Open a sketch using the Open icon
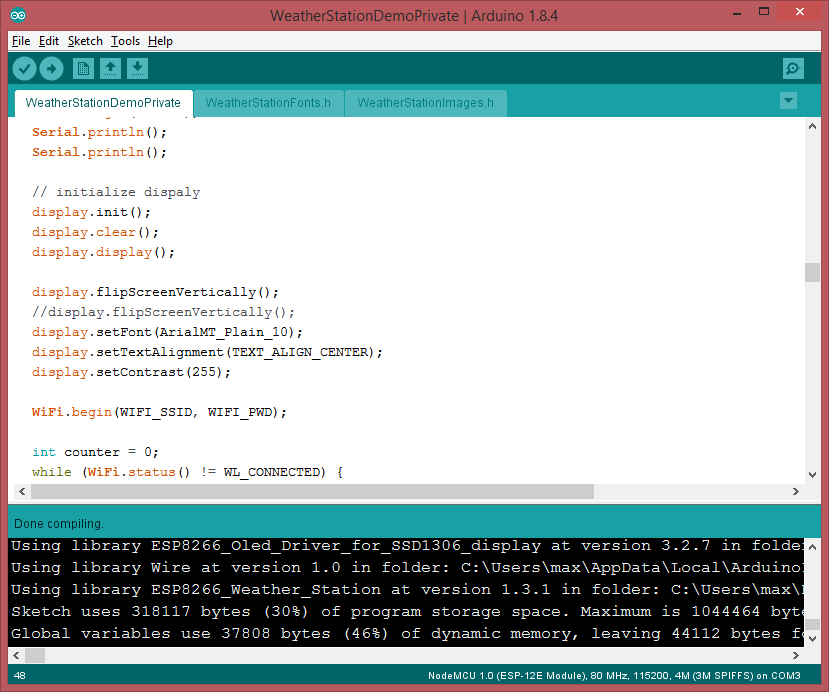The width and height of the screenshot is (829, 692). 110,69
